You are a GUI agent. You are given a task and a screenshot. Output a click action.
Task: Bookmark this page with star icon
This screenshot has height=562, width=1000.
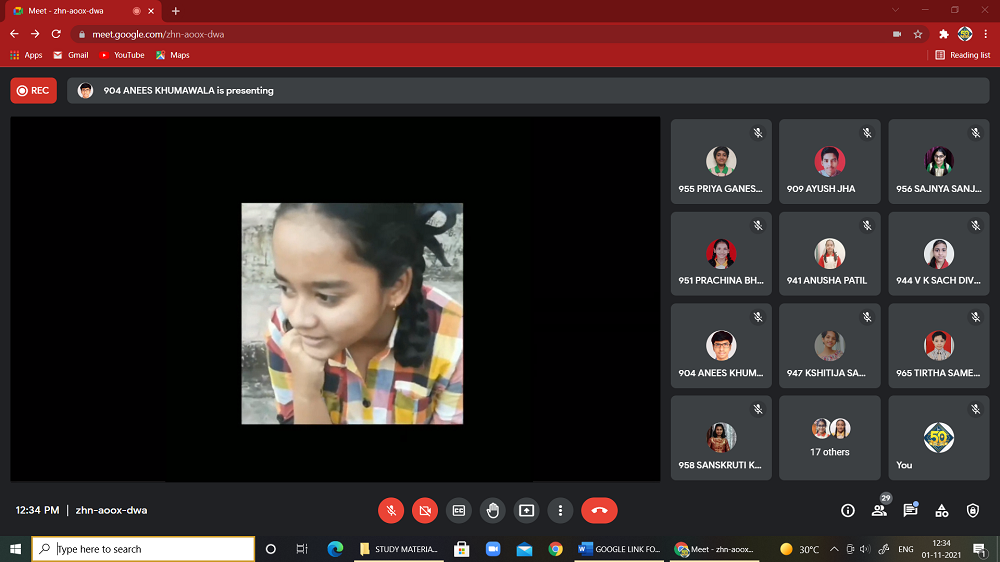coord(918,33)
